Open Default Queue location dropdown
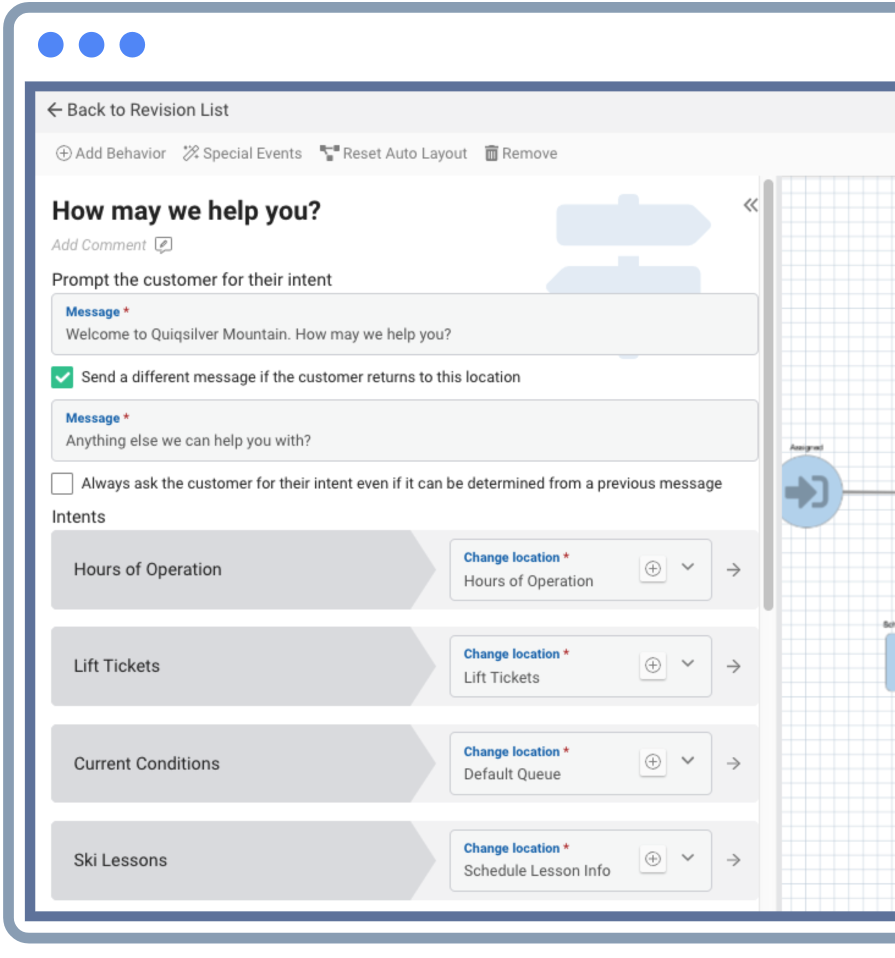The height and width of the screenshot is (958, 895). [x=688, y=761]
